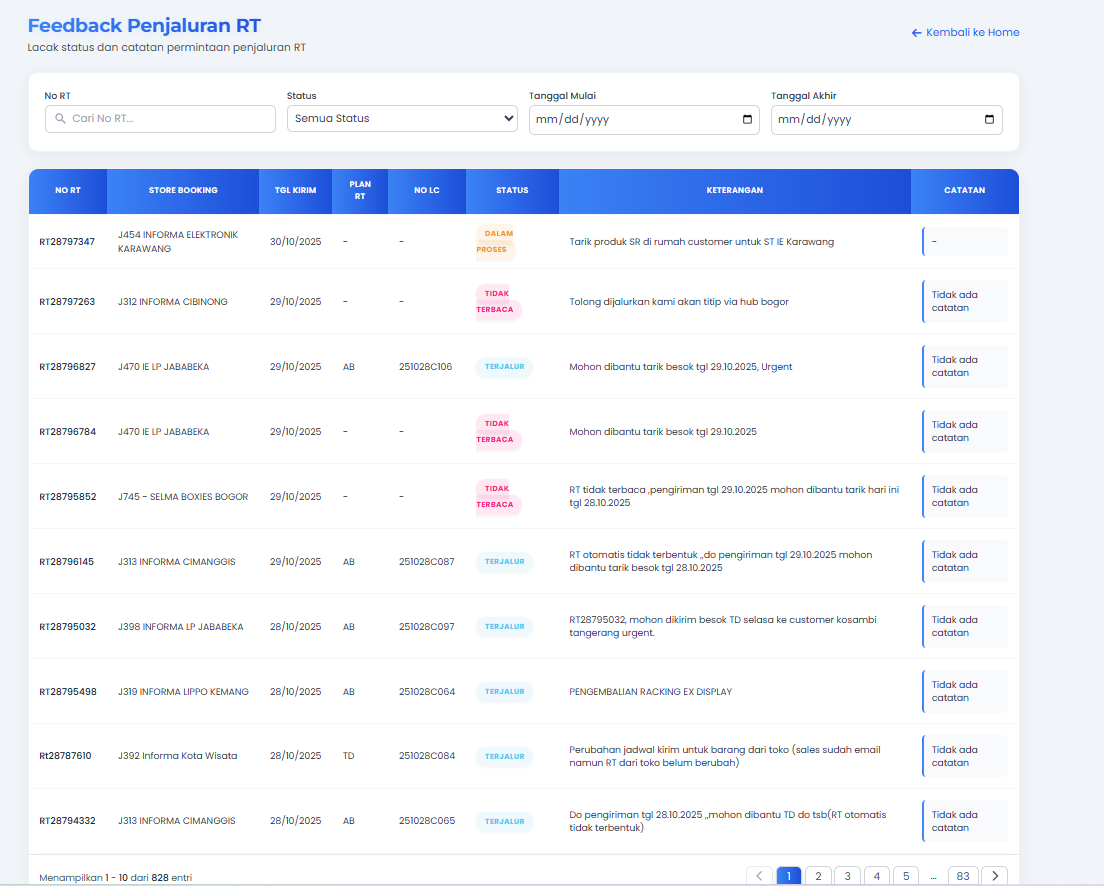Expand the Status filter chevron
The height and width of the screenshot is (886, 1104).
[x=508, y=118]
